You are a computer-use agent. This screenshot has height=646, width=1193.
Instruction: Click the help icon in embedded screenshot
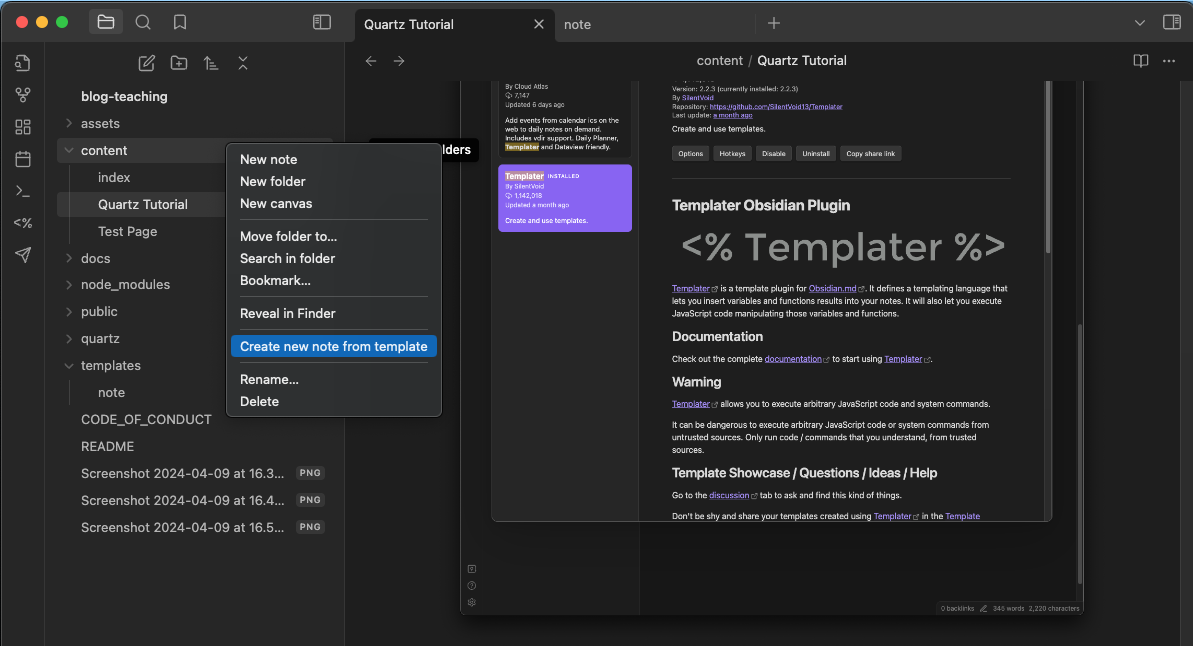click(472, 585)
